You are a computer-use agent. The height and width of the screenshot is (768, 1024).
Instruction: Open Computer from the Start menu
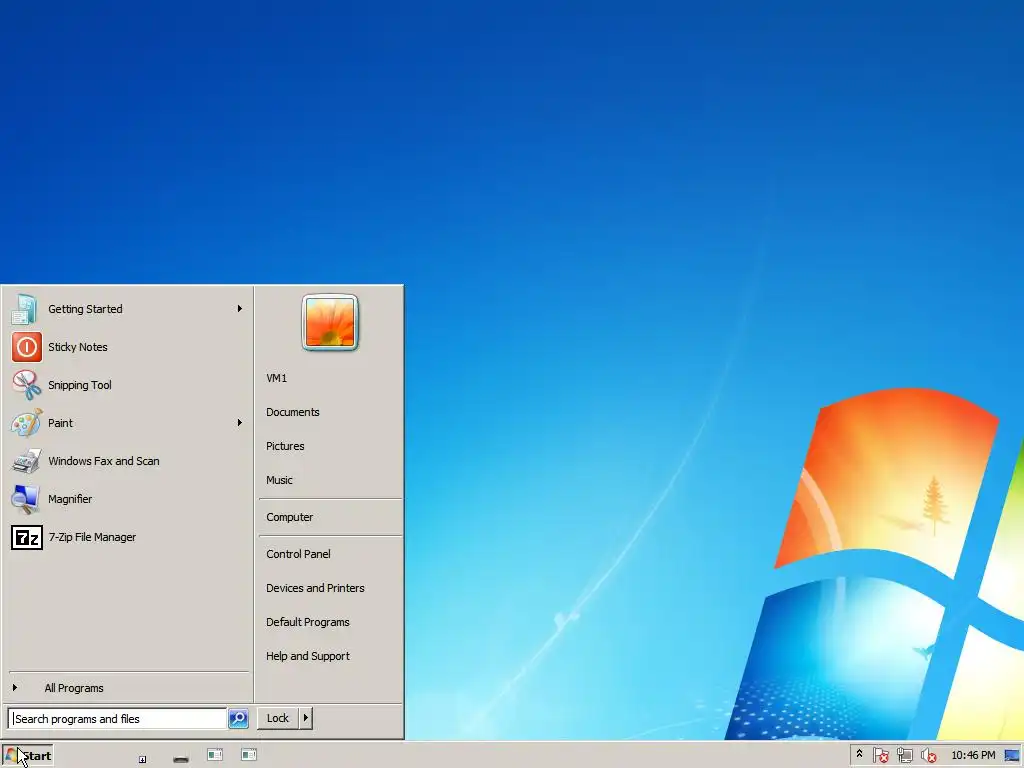(330, 517)
